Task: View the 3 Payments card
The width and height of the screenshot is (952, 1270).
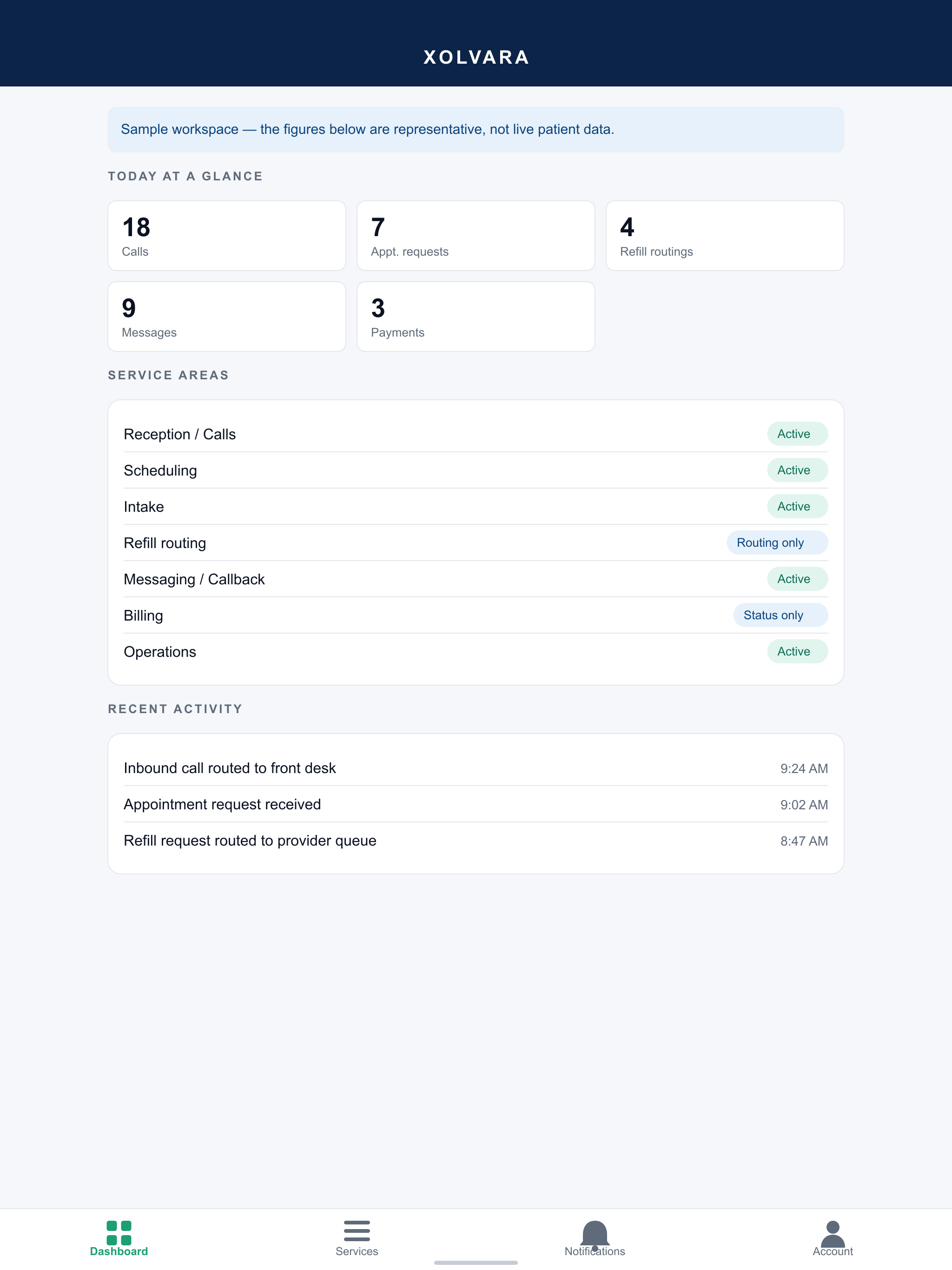Action: pos(476,317)
